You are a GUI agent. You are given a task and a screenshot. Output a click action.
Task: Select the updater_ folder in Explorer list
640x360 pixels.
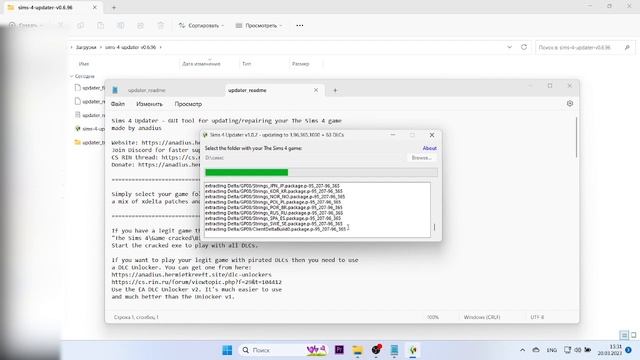tap(89, 142)
